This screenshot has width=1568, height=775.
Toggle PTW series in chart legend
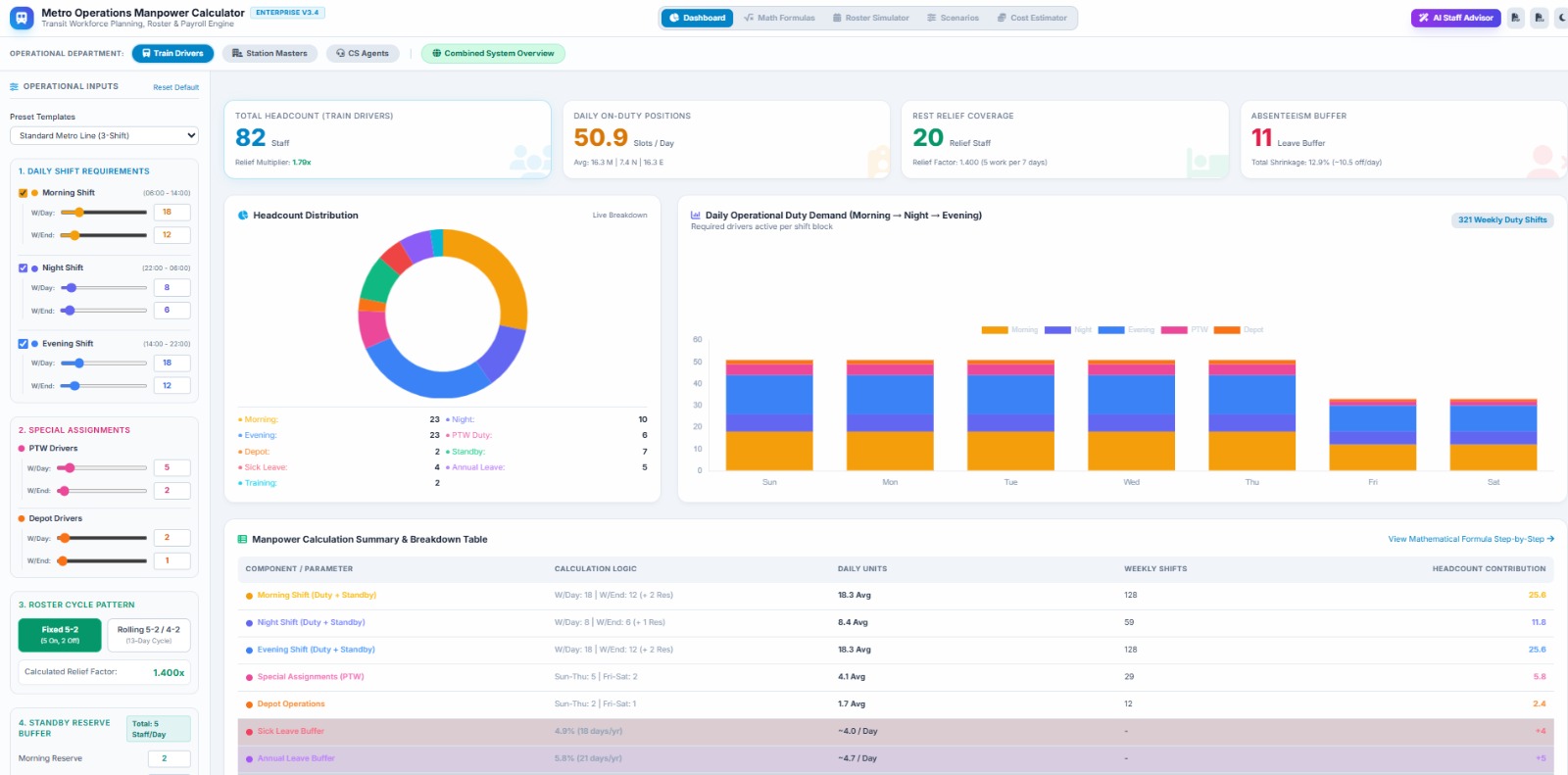(1185, 330)
